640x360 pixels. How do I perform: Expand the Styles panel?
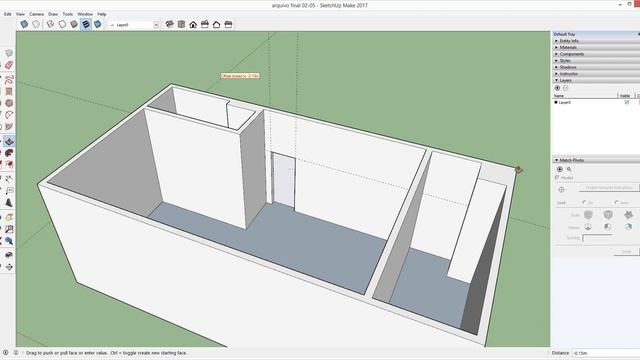pos(596,60)
